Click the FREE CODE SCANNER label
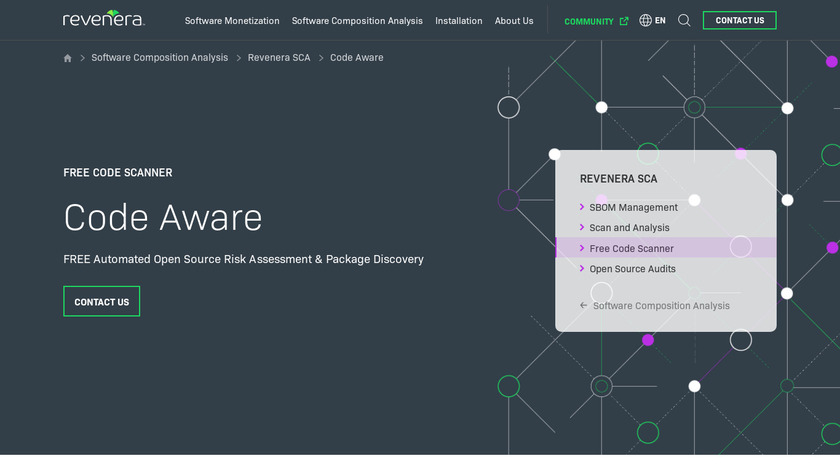Image resolution: width=840 pixels, height=472 pixels. [x=118, y=173]
